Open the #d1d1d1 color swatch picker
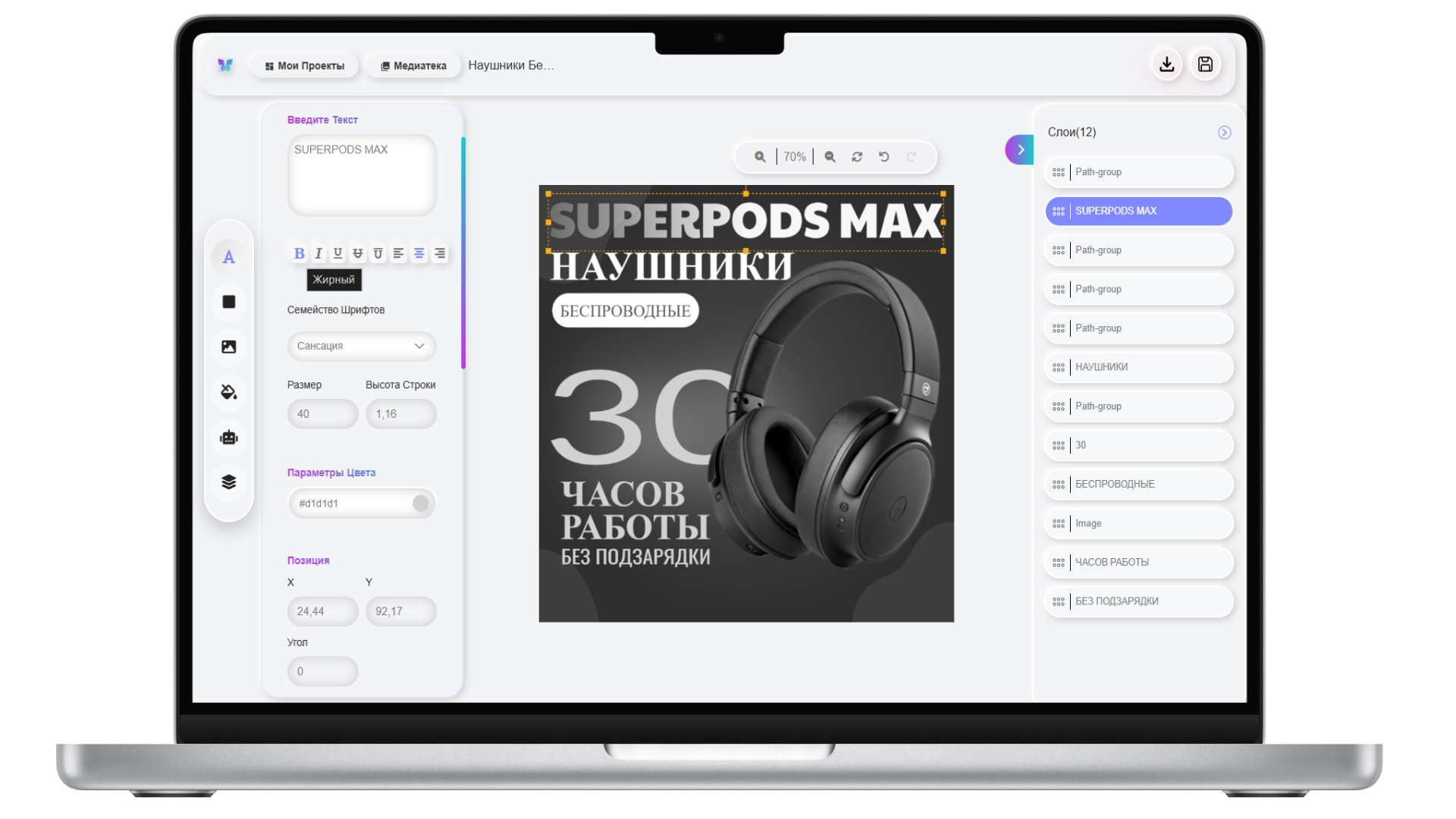The width and height of the screenshot is (1456, 819). click(421, 503)
